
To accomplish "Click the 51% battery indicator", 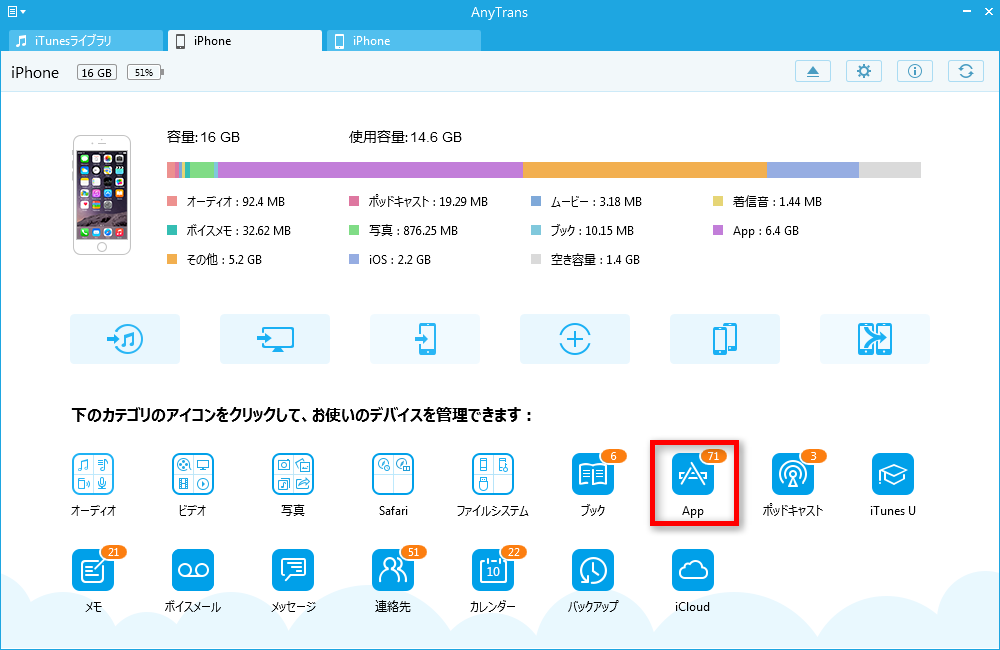I will [145, 73].
